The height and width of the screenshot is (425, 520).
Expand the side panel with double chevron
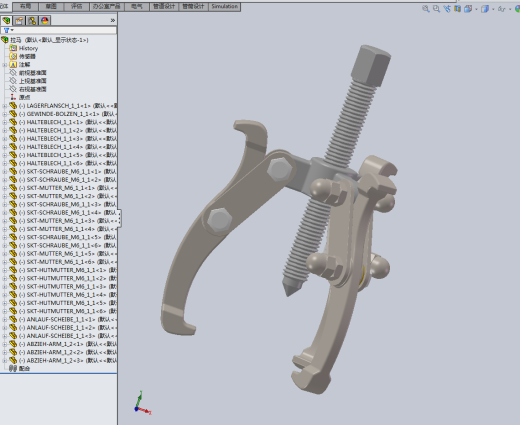pyautogui.click(x=113, y=21)
